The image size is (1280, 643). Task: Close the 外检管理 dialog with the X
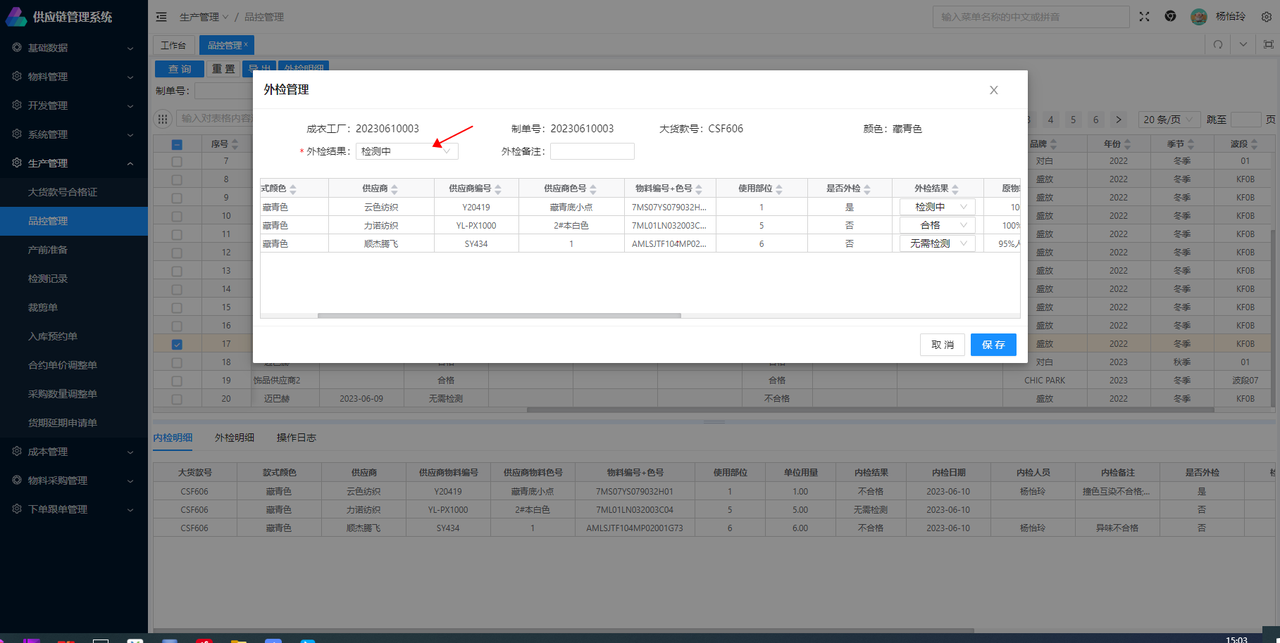993,90
